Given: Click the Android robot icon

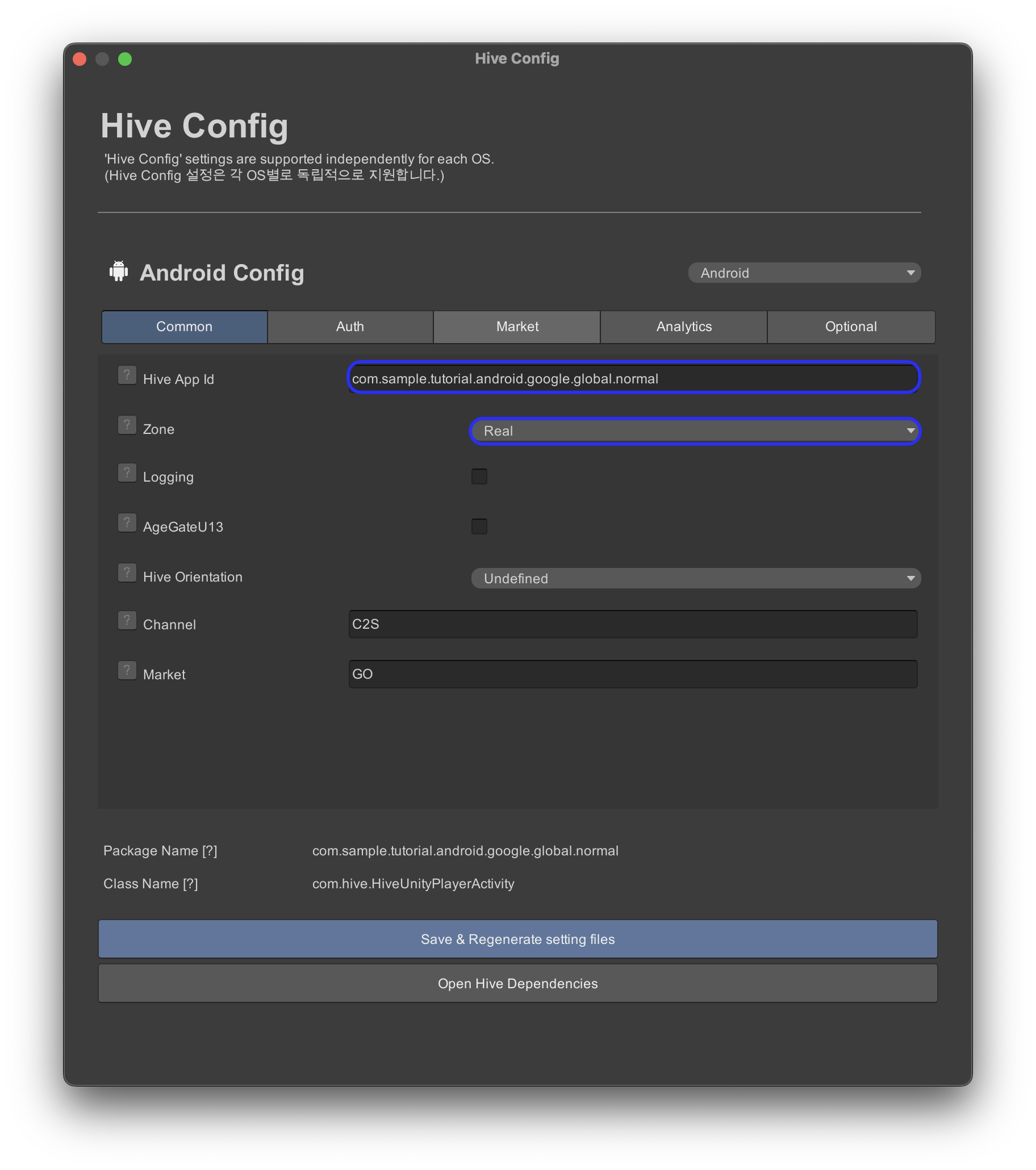Looking at the screenshot, I should pyautogui.click(x=119, y=271).
